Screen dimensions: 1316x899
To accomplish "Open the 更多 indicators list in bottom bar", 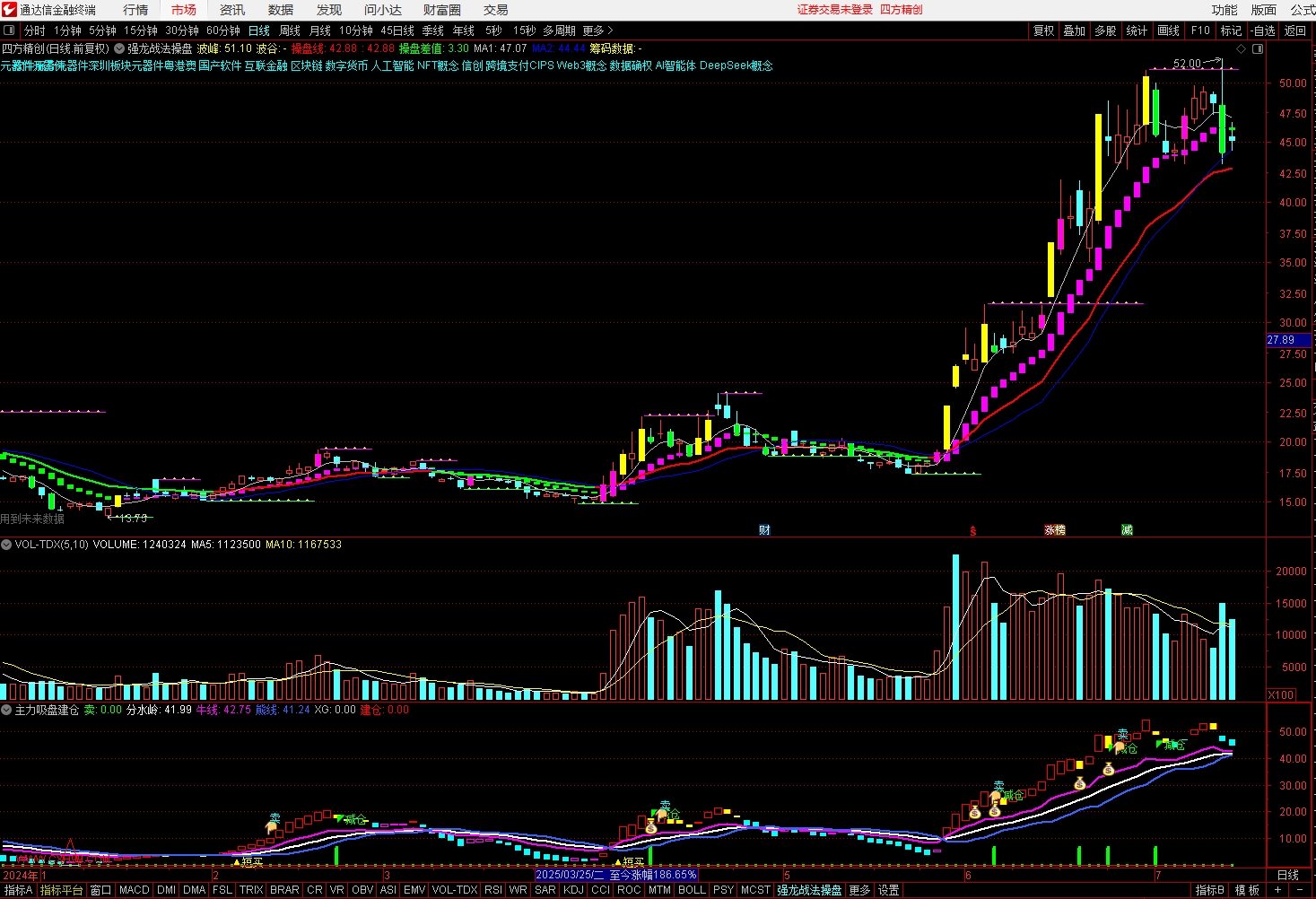I will click(x=859, y=890).
